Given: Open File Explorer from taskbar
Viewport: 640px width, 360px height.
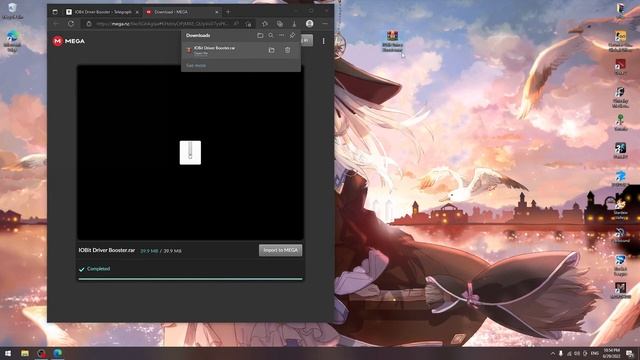Looking at the screenshot, I should [25, 353].
